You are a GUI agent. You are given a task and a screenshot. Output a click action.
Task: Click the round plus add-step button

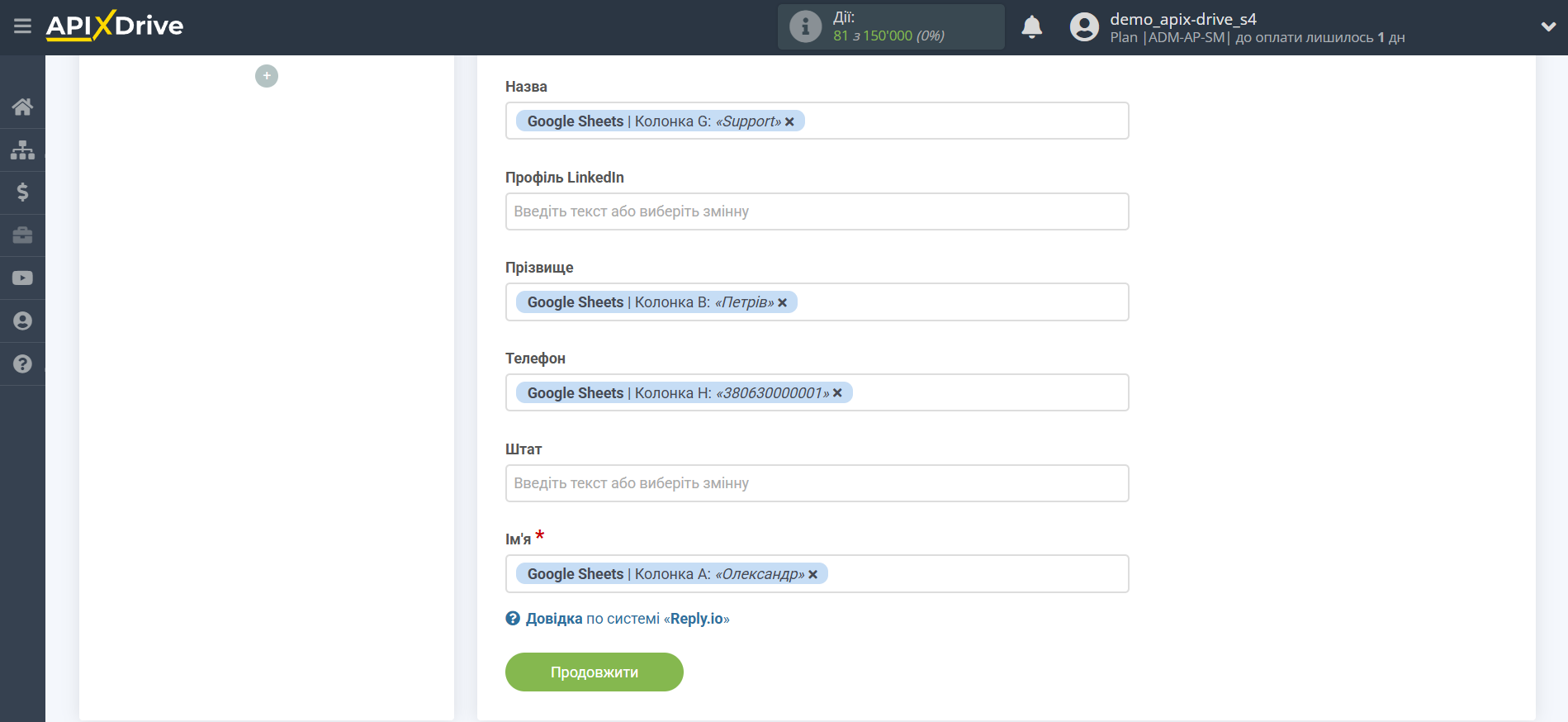(x=267, y=76)
